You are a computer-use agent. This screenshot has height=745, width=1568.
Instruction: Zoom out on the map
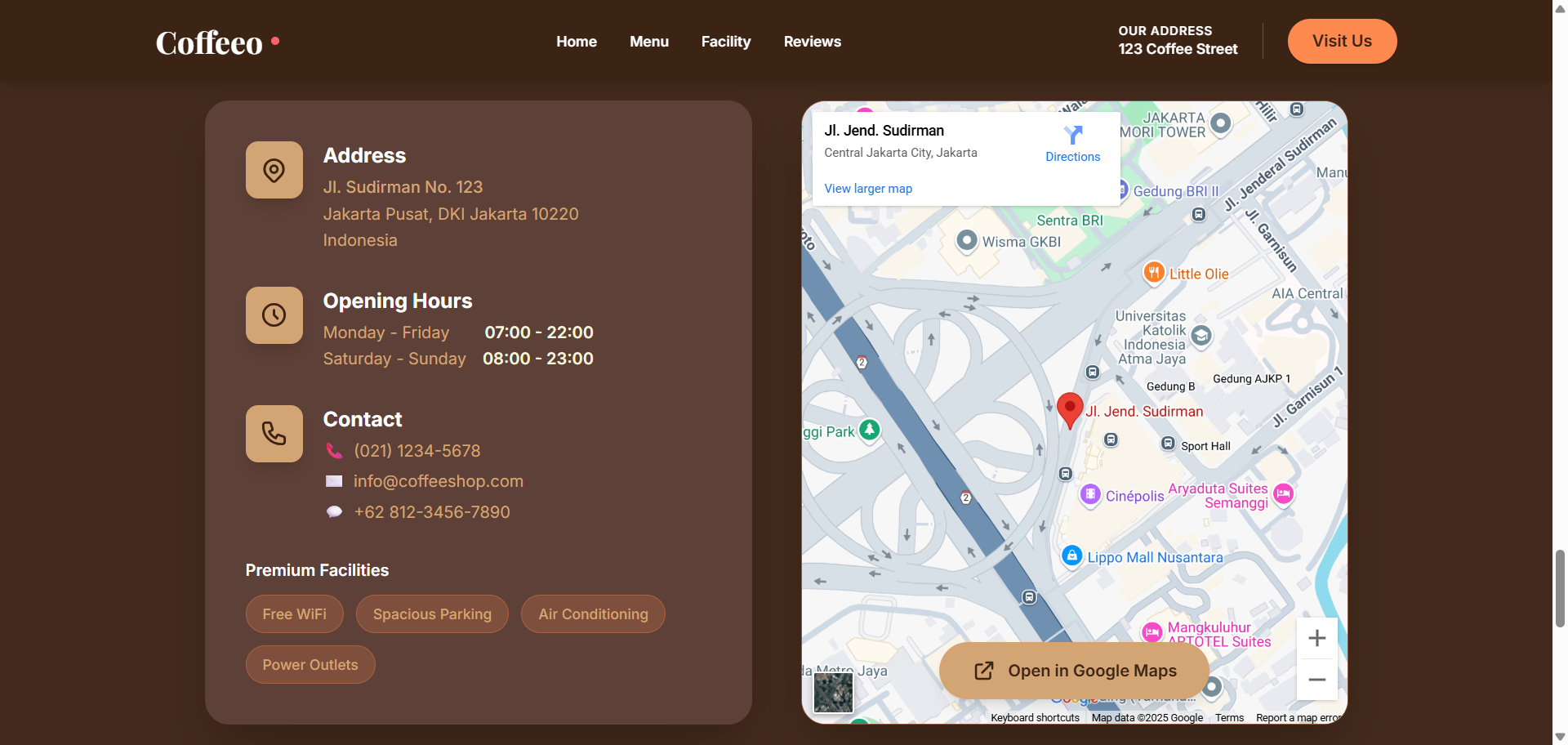(x=1316, y=680)
